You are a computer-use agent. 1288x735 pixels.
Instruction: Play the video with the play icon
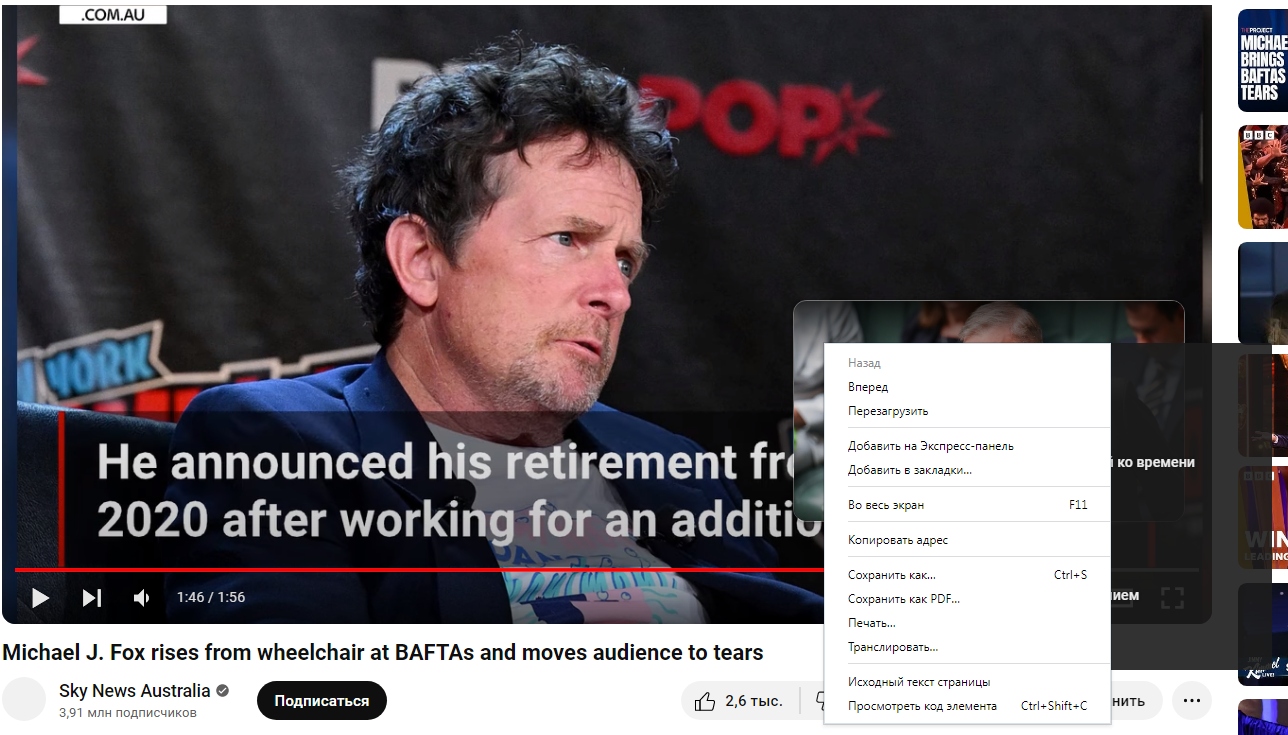click(40, 597)
